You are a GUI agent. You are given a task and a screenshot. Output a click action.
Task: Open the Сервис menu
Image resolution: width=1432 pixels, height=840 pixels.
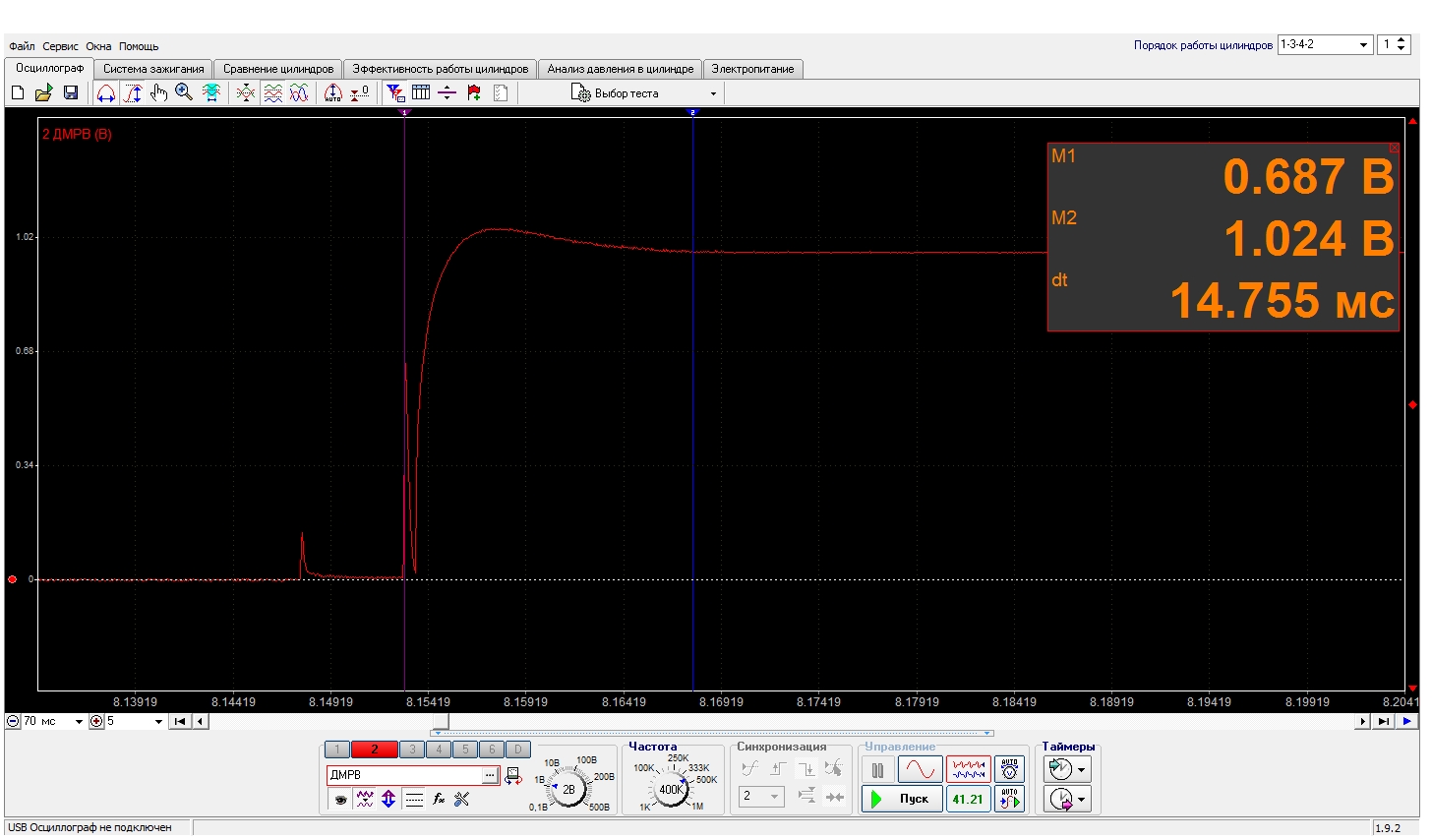(60, 46)
